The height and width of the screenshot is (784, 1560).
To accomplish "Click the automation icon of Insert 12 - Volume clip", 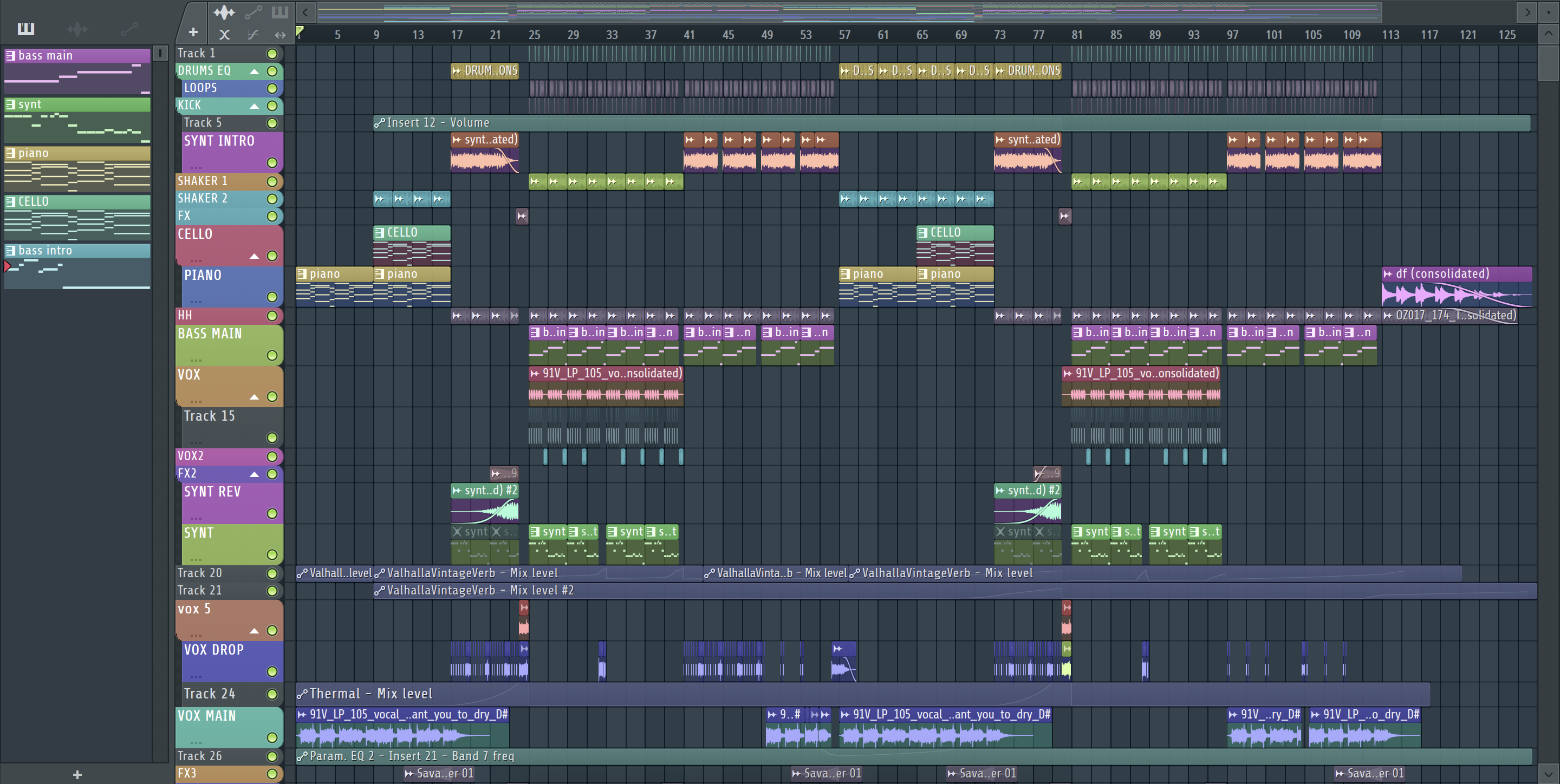I will pyautogui.click(x=380, y=123).
